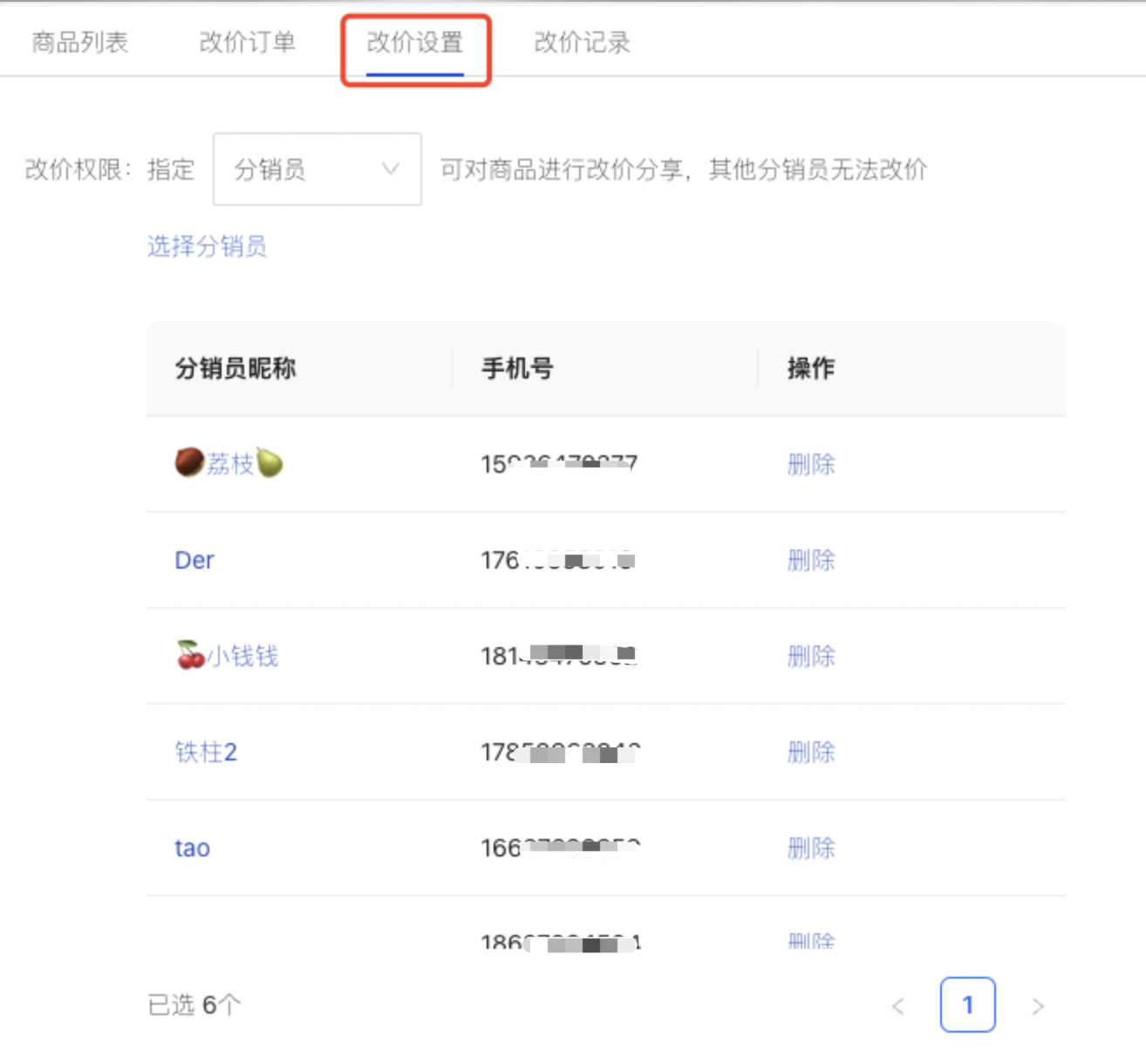Click the 改价权限 label
The height and width of the screenshot is (1064, 1146).
(x=78, y=169)
